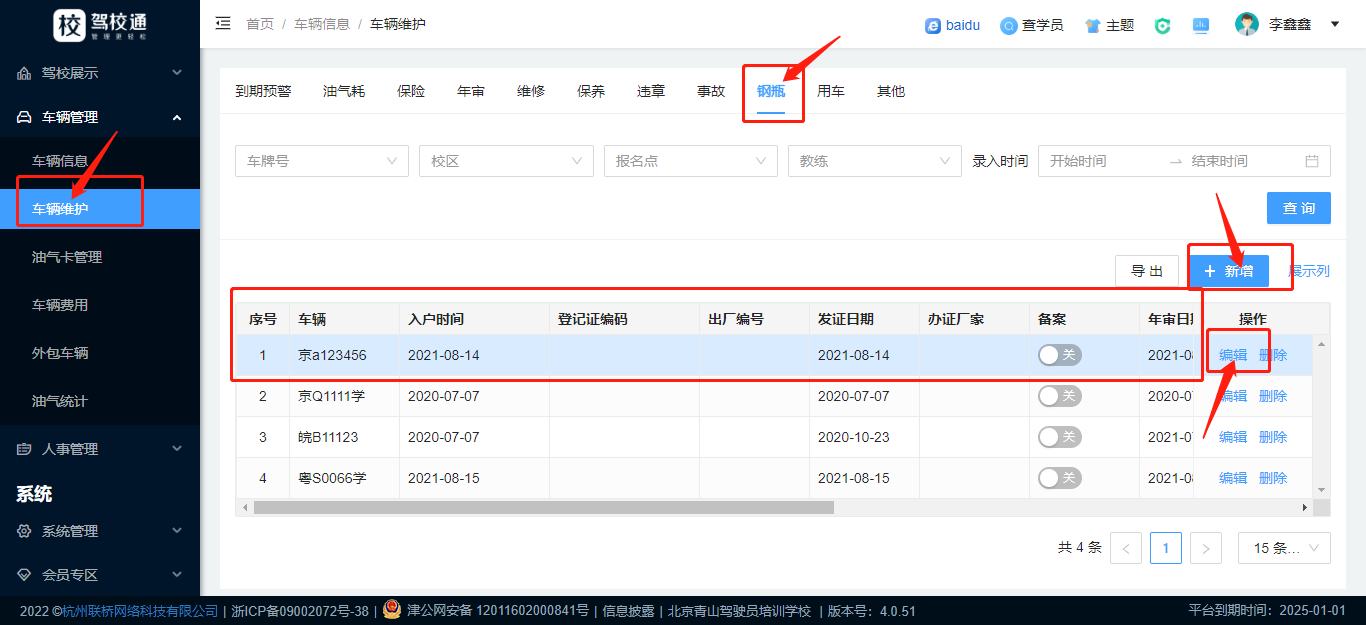Viewport: 1366px width, 625px height.
Task: Toggle 备案 switch for 粤S0066学
Action: [x=1060, y=478]
